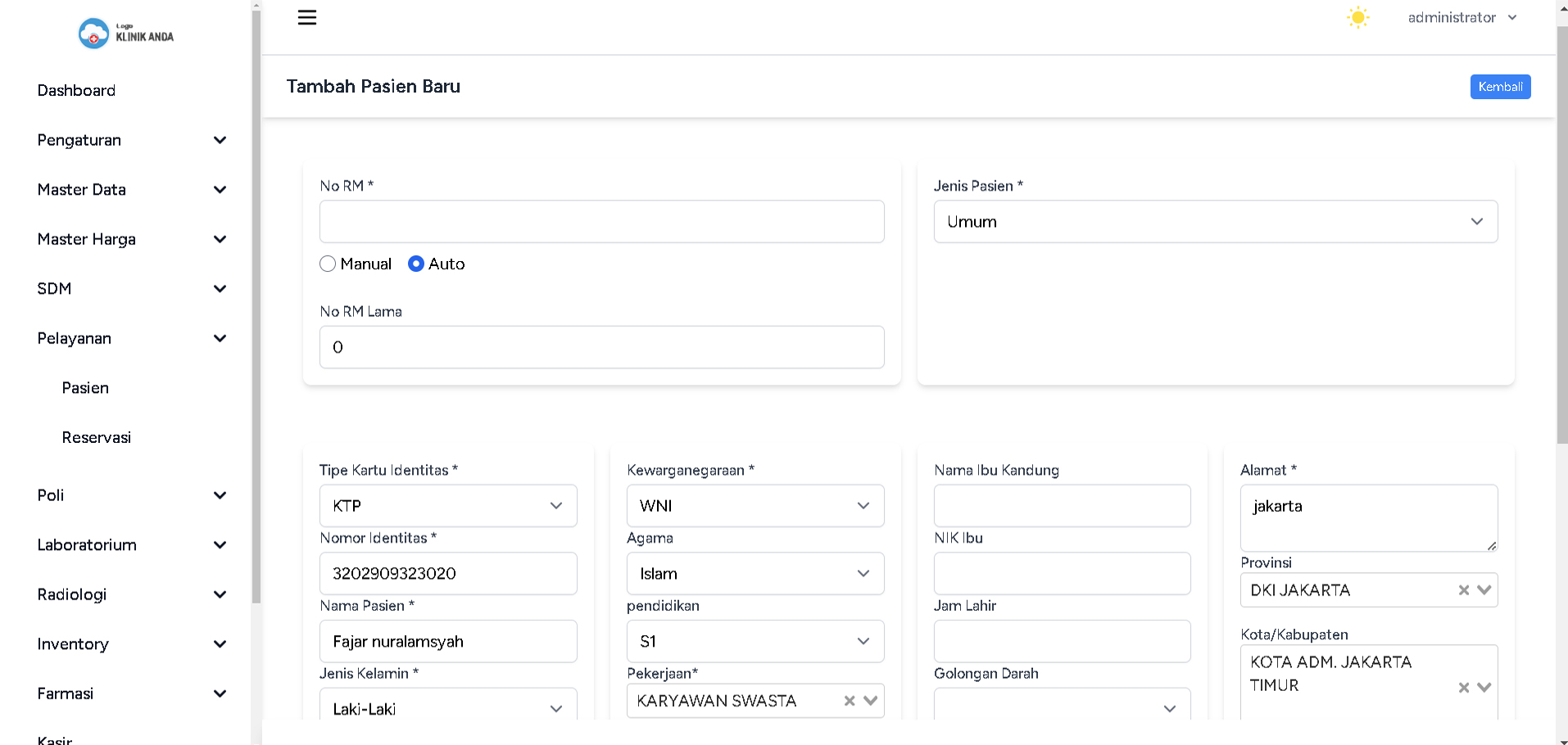The height and width of the screenshot is (745, 1568).
Task: Open the administrator account dropdown
Action: pos(1462,18)
